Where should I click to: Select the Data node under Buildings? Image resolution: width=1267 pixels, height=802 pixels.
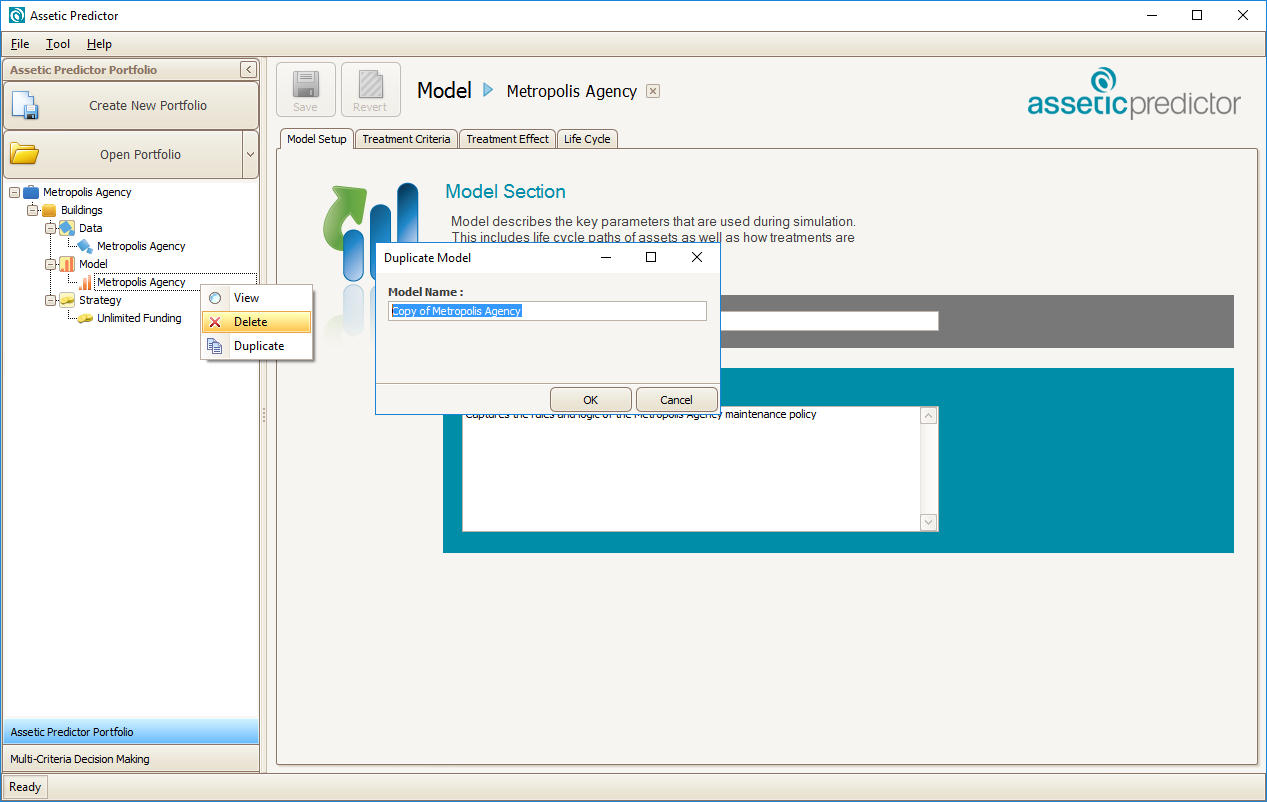click(x=90, y=228)
